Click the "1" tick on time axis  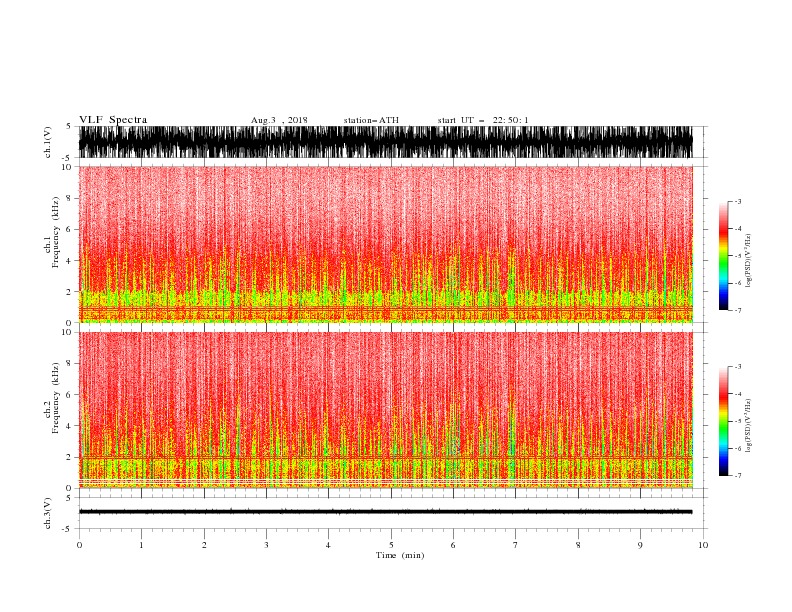point(141,545)
